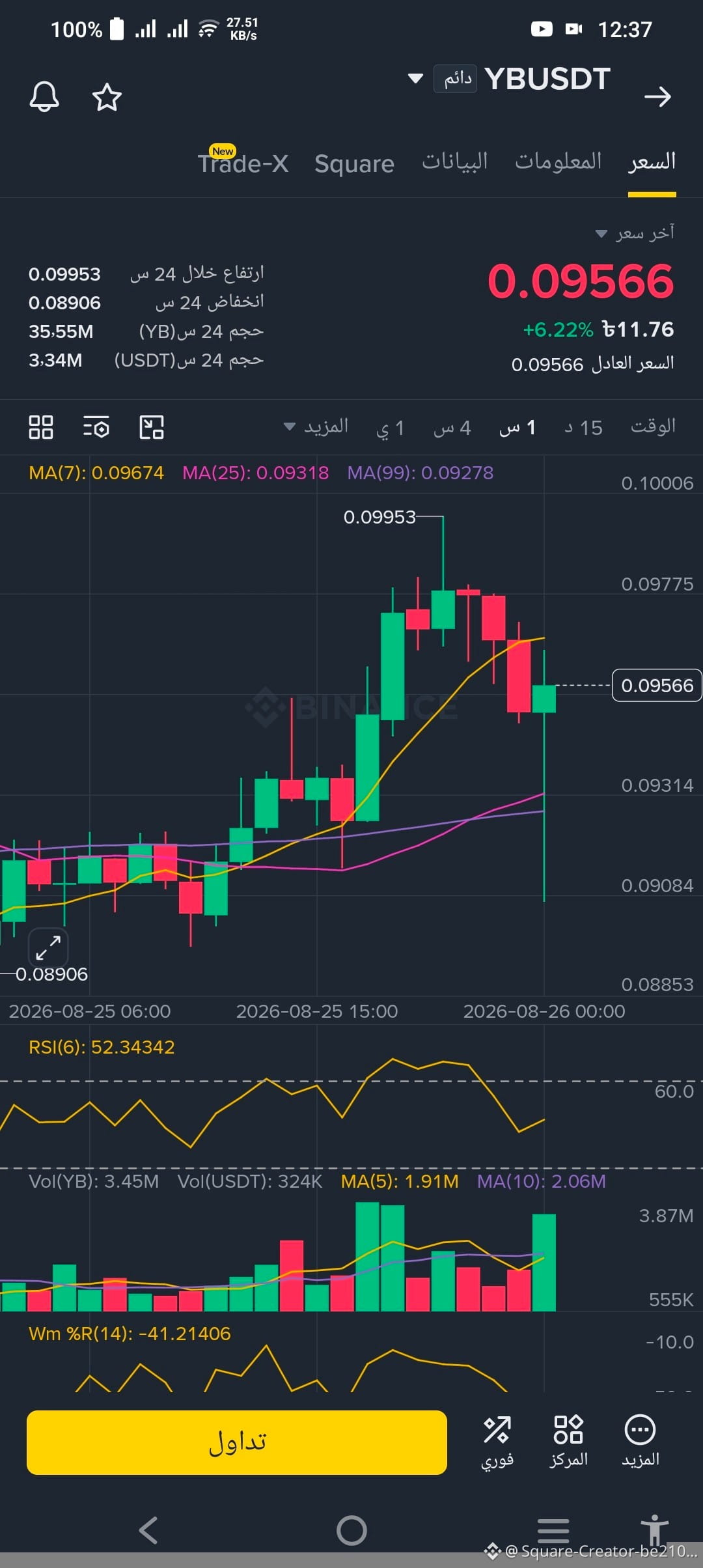Tap the 24h high value 0.09953
This screenshot has width=703, height=1568.
click(64, 274)
